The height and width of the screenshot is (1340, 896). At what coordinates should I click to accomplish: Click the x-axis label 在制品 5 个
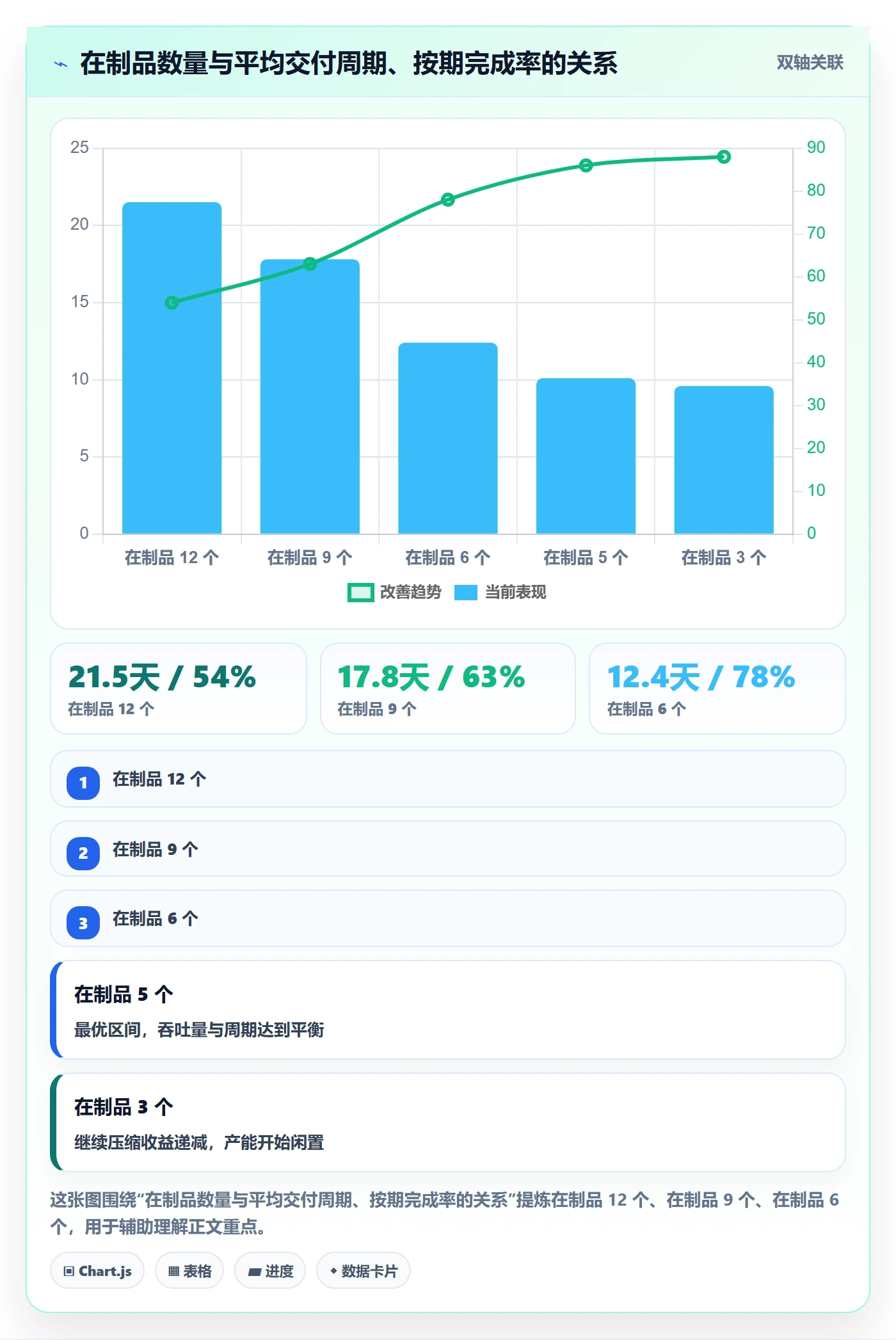586,557
